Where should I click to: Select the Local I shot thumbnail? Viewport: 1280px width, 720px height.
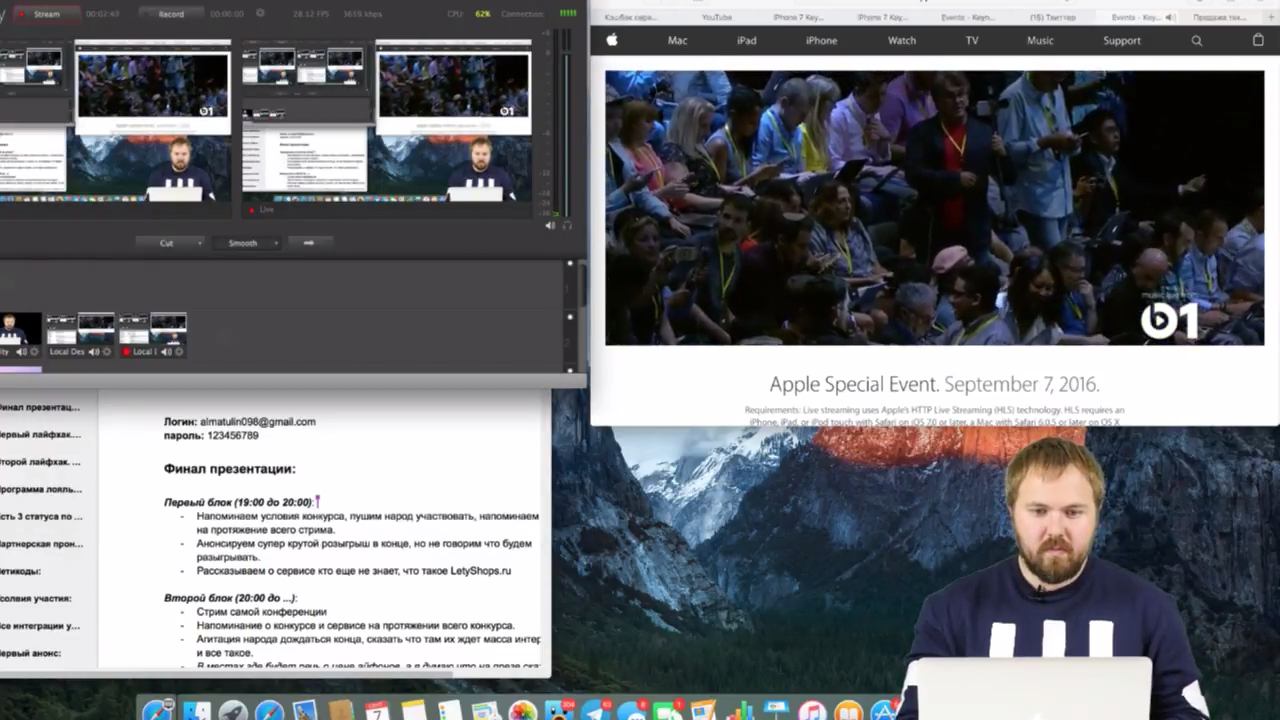152,328
